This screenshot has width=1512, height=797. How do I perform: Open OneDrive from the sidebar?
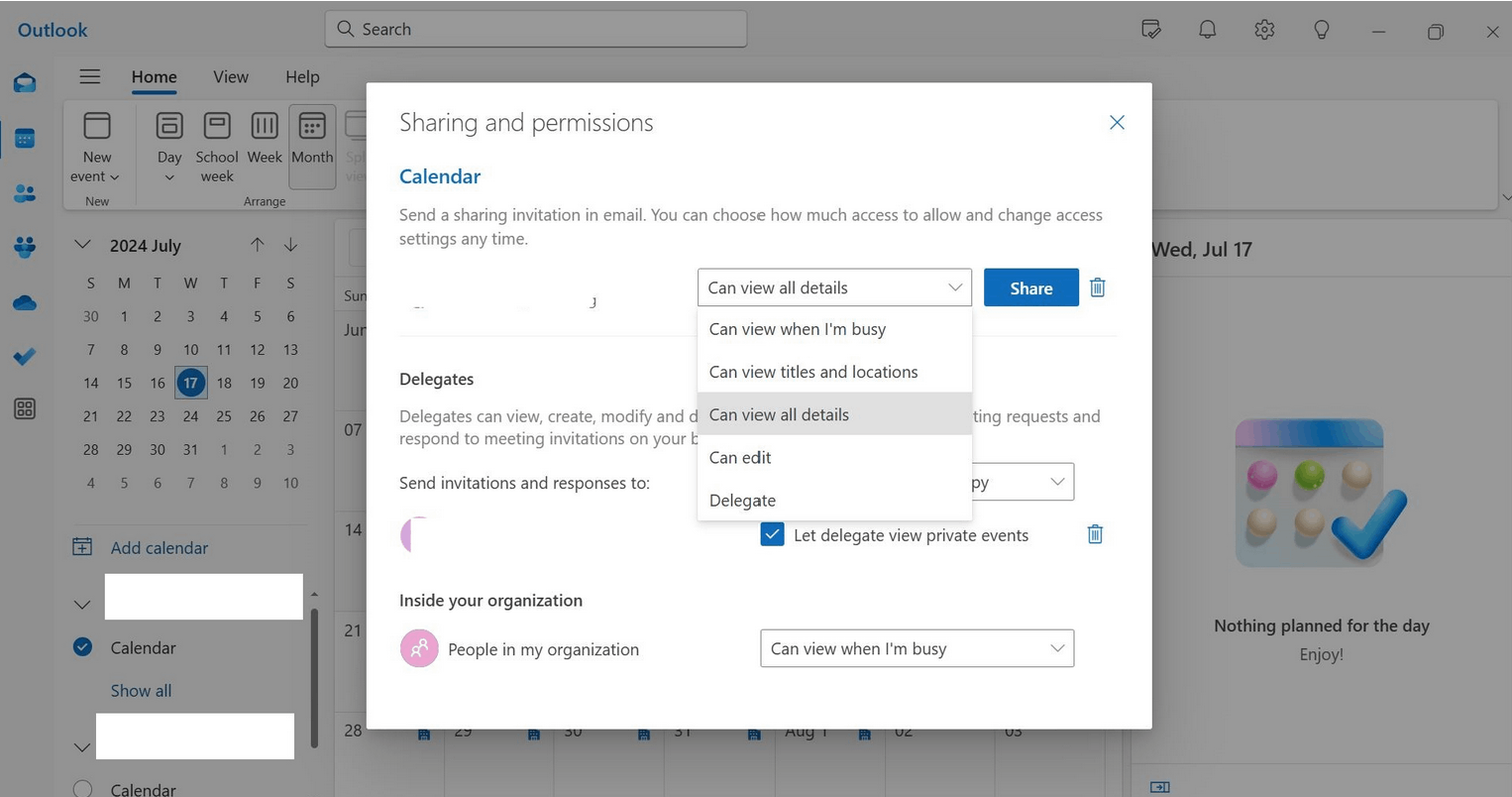pos(24,302)
